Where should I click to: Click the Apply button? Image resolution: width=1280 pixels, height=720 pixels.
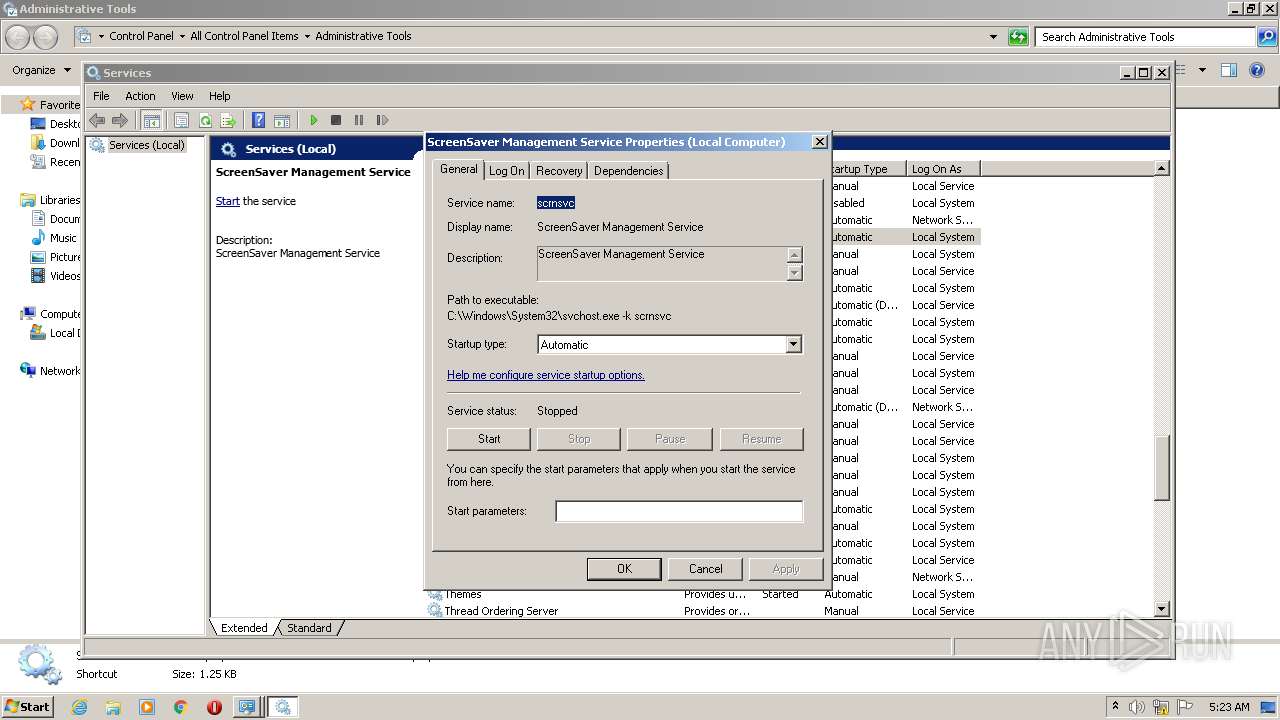coord(786,569)
